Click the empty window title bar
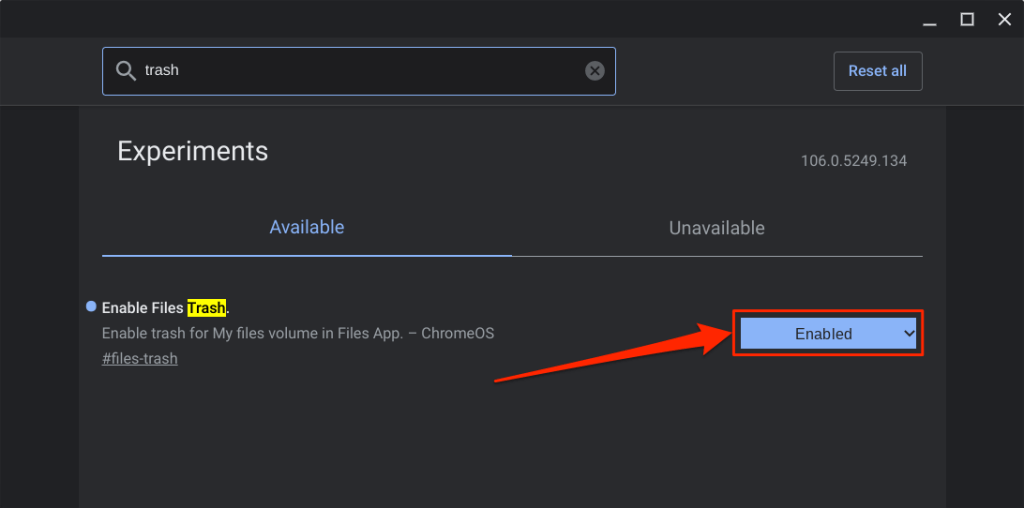The height and width of the screenshot is (508, 1024). point(450,19)
